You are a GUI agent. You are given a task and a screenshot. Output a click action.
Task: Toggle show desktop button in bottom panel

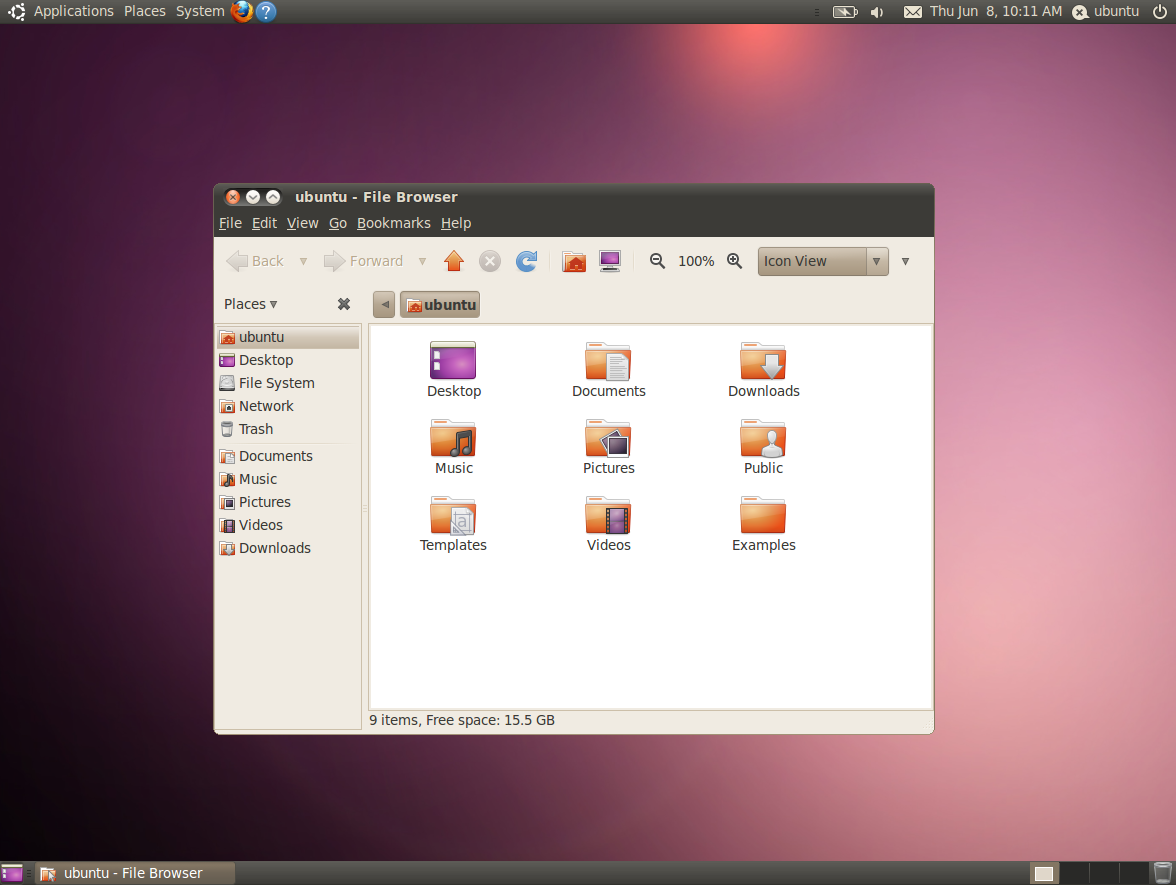point(12,873)
